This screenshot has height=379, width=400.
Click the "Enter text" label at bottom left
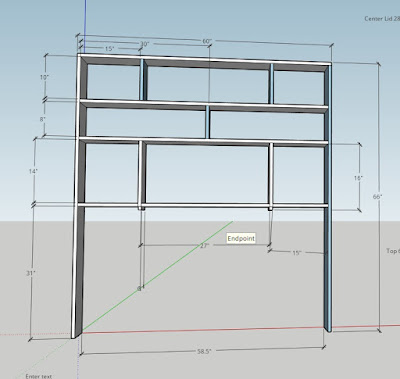[x=39, y=376]
